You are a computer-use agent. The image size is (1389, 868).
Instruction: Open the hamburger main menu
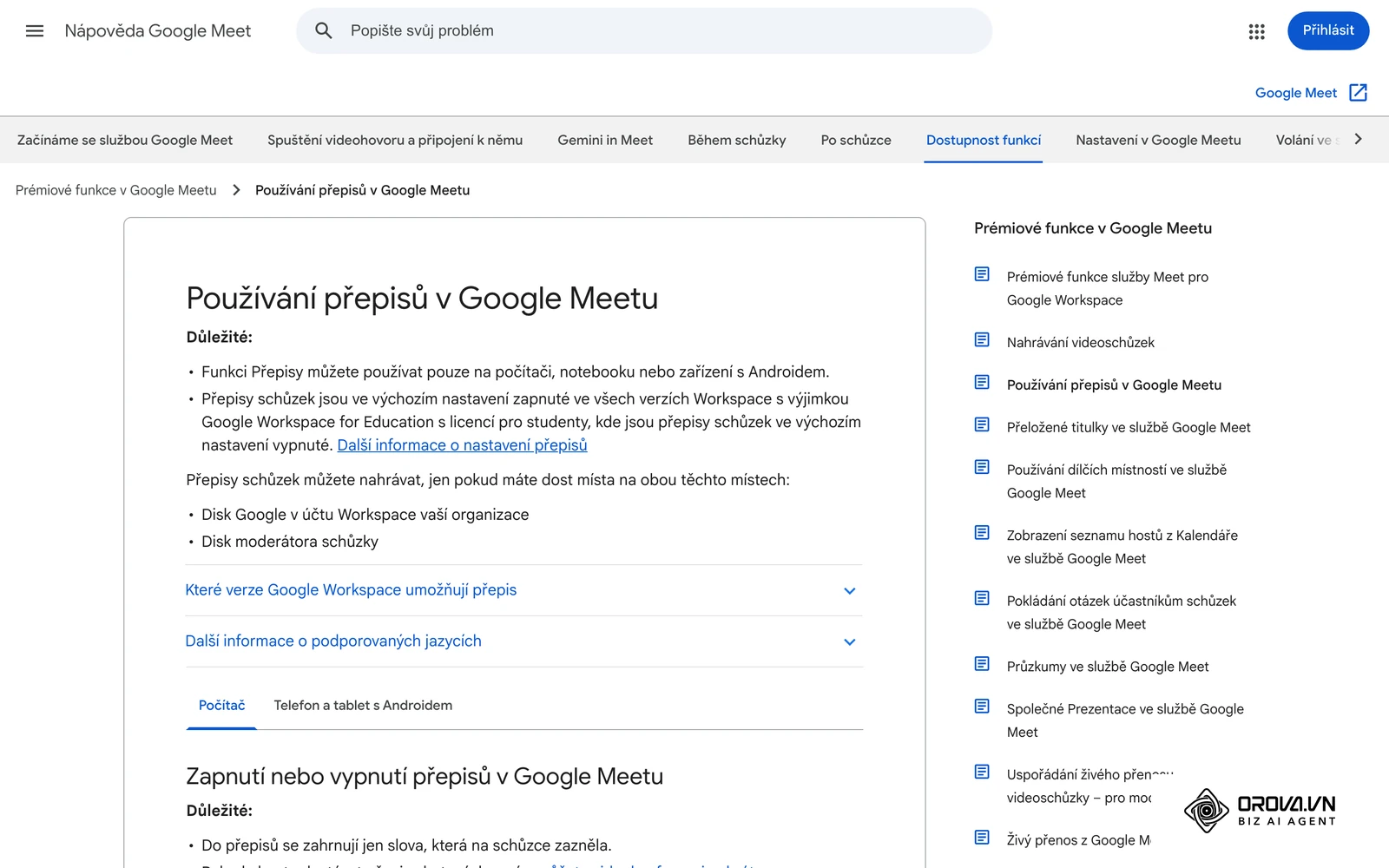pyautogui.click(x=35, y=31)
